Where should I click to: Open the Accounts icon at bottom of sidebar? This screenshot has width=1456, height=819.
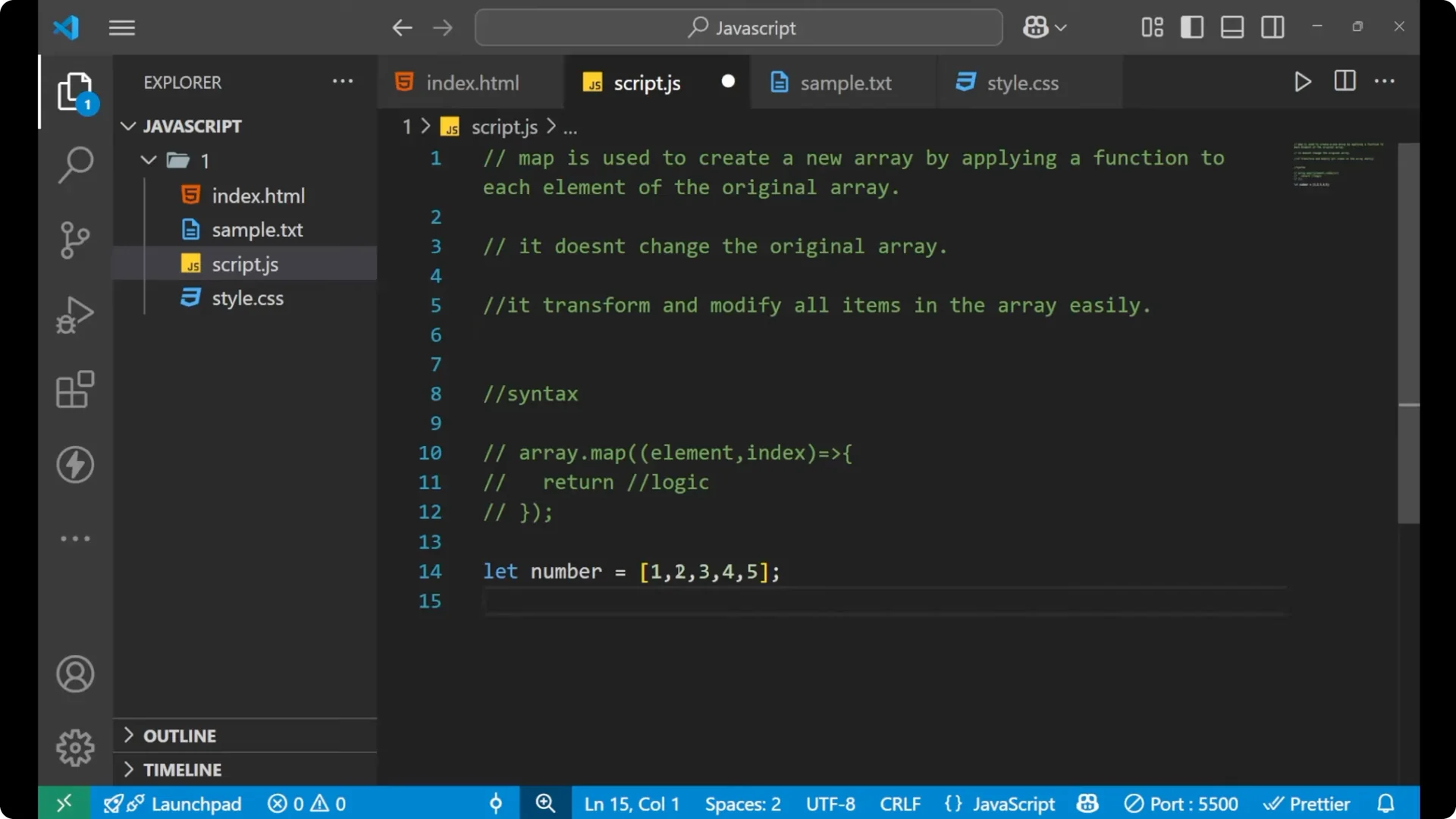tap(74, 674)
